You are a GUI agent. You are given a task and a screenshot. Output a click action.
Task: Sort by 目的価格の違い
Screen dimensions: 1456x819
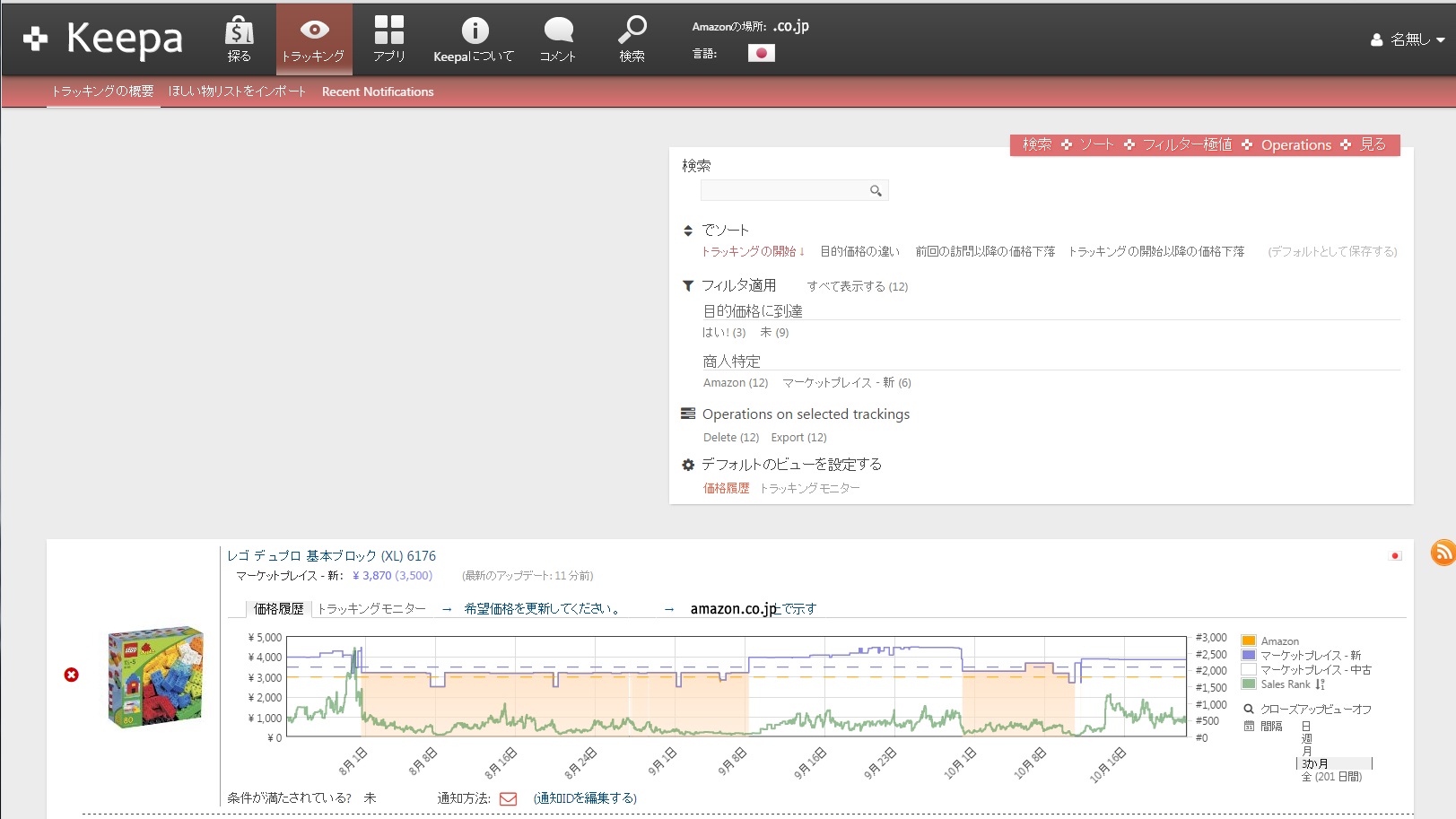(859, 251)
